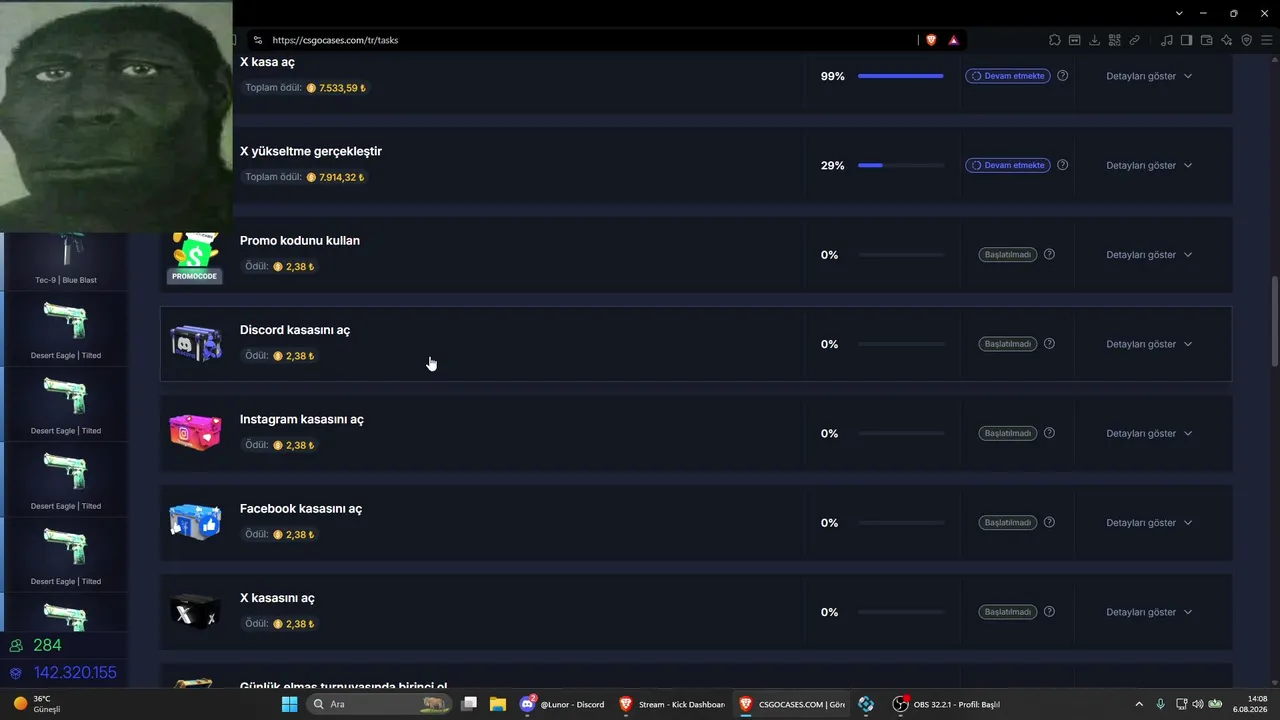1280x720 pixels.
Task: Click the help icon for Instagram kasasını aç
Action: pyautogui.click(x=1049, y=433)
